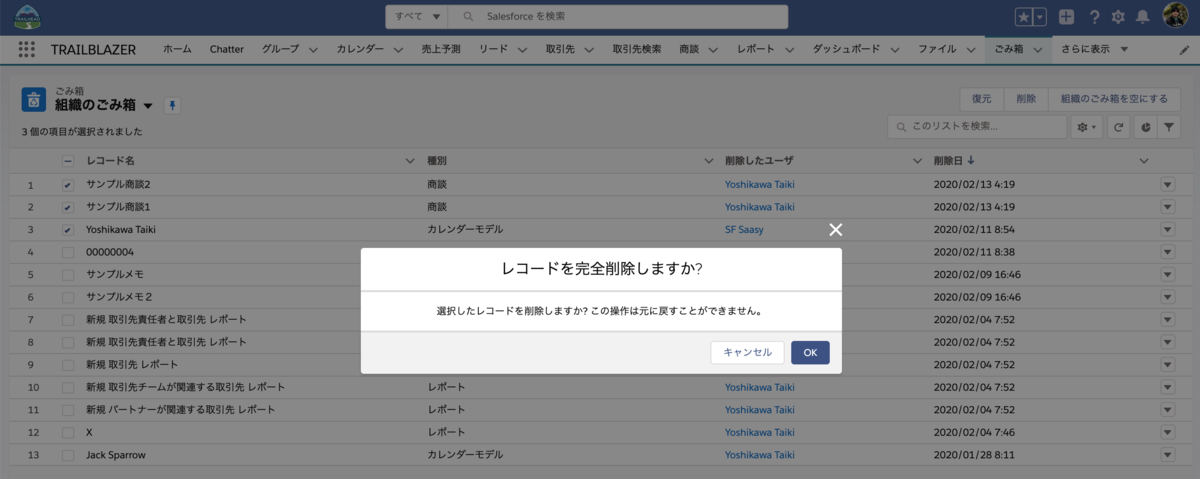Expand the さらに表示 menu
Image resolution: width=1200 pixels, height=479 pixels.
1094,49
